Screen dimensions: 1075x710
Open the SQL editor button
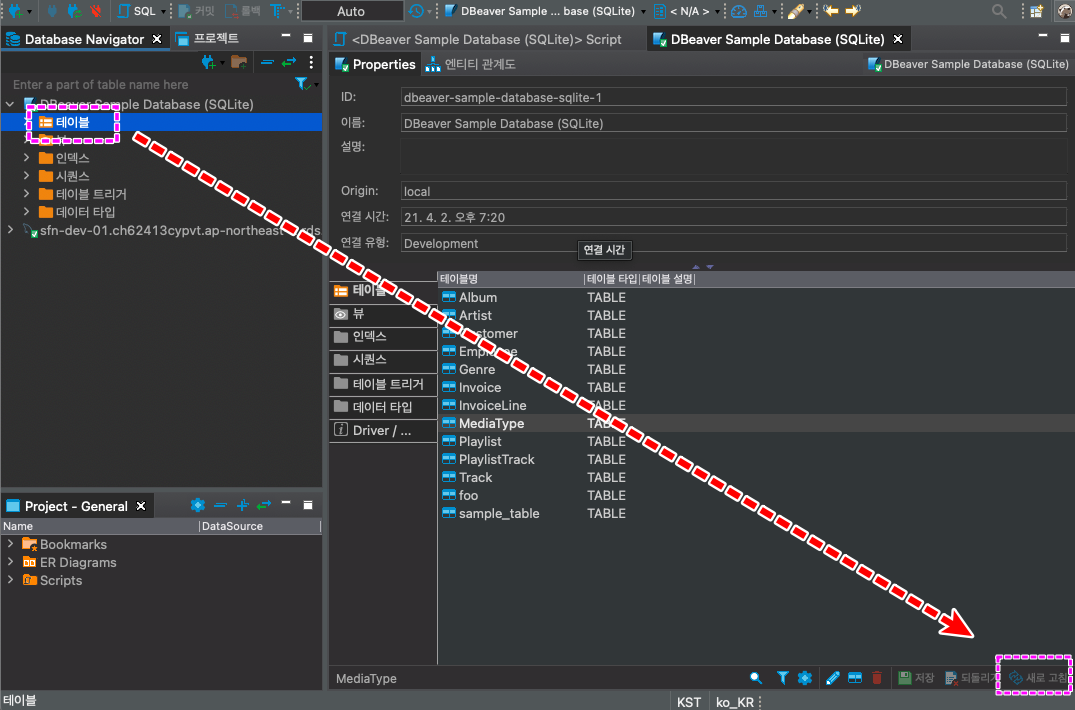pos(137,11)
